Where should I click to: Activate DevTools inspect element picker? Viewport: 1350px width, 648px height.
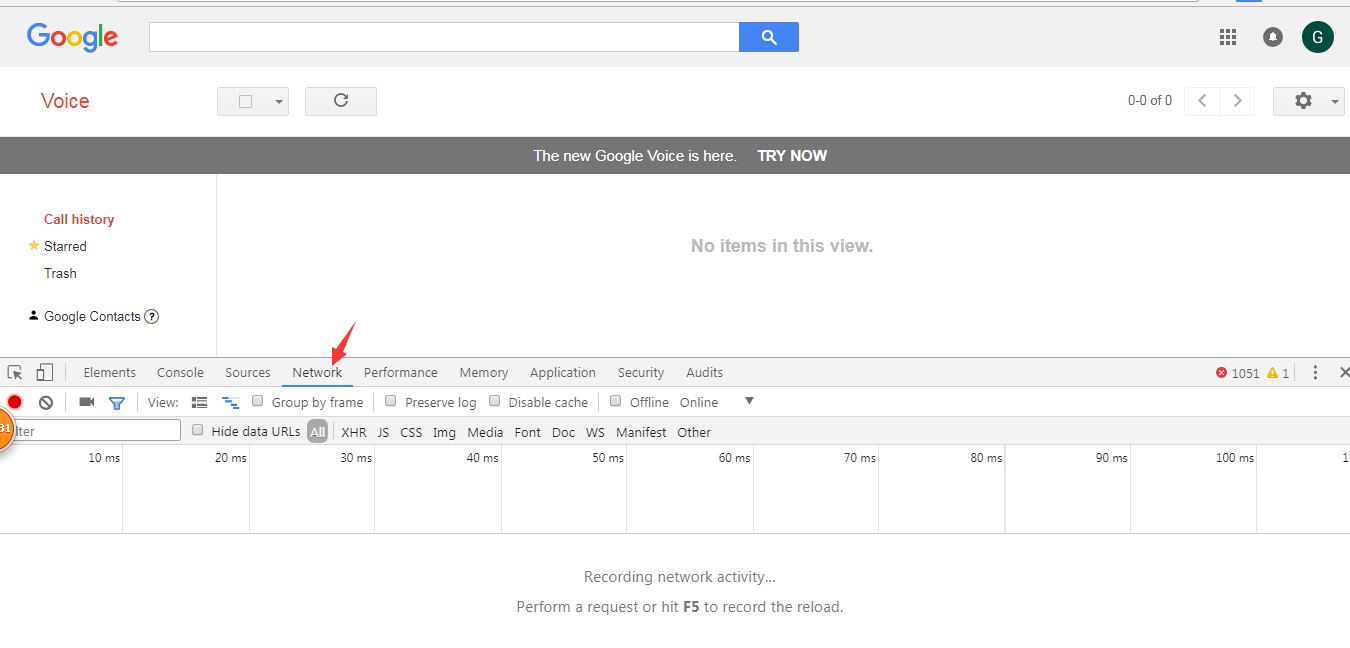pos(15,372)
